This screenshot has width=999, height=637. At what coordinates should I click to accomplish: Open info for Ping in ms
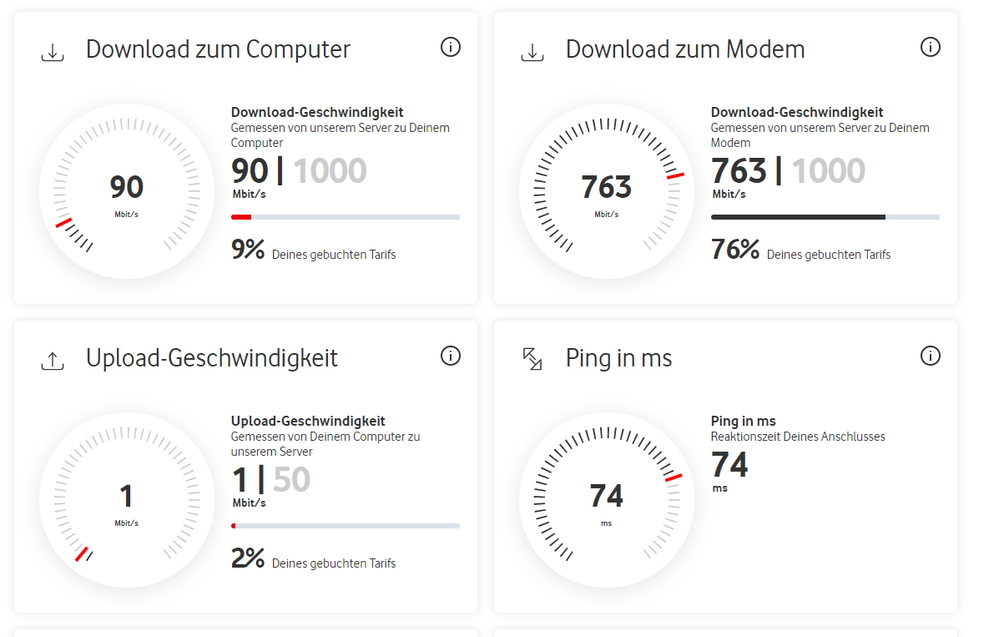click(930, 356)
